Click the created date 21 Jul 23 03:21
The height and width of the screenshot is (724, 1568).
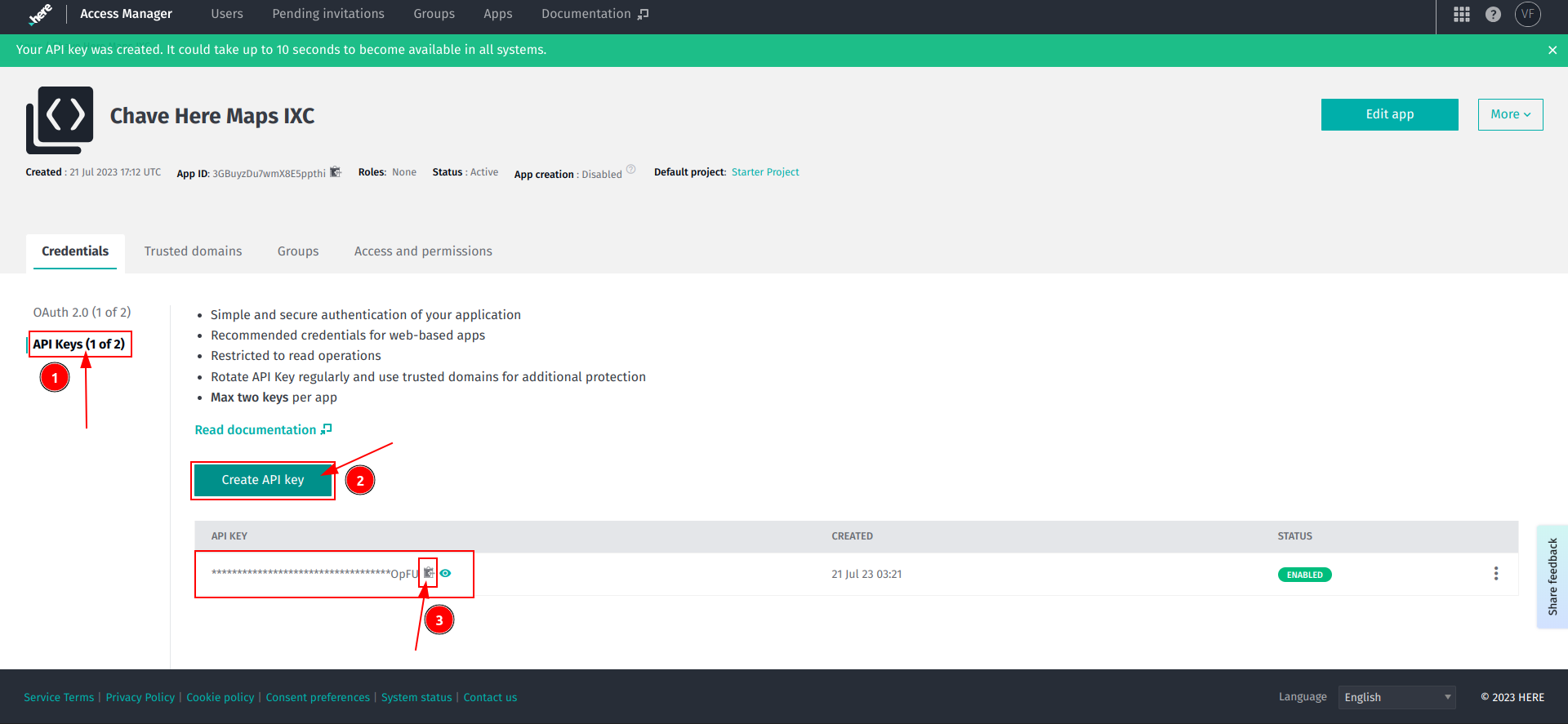pyautogui.click(x=866, y=575)
